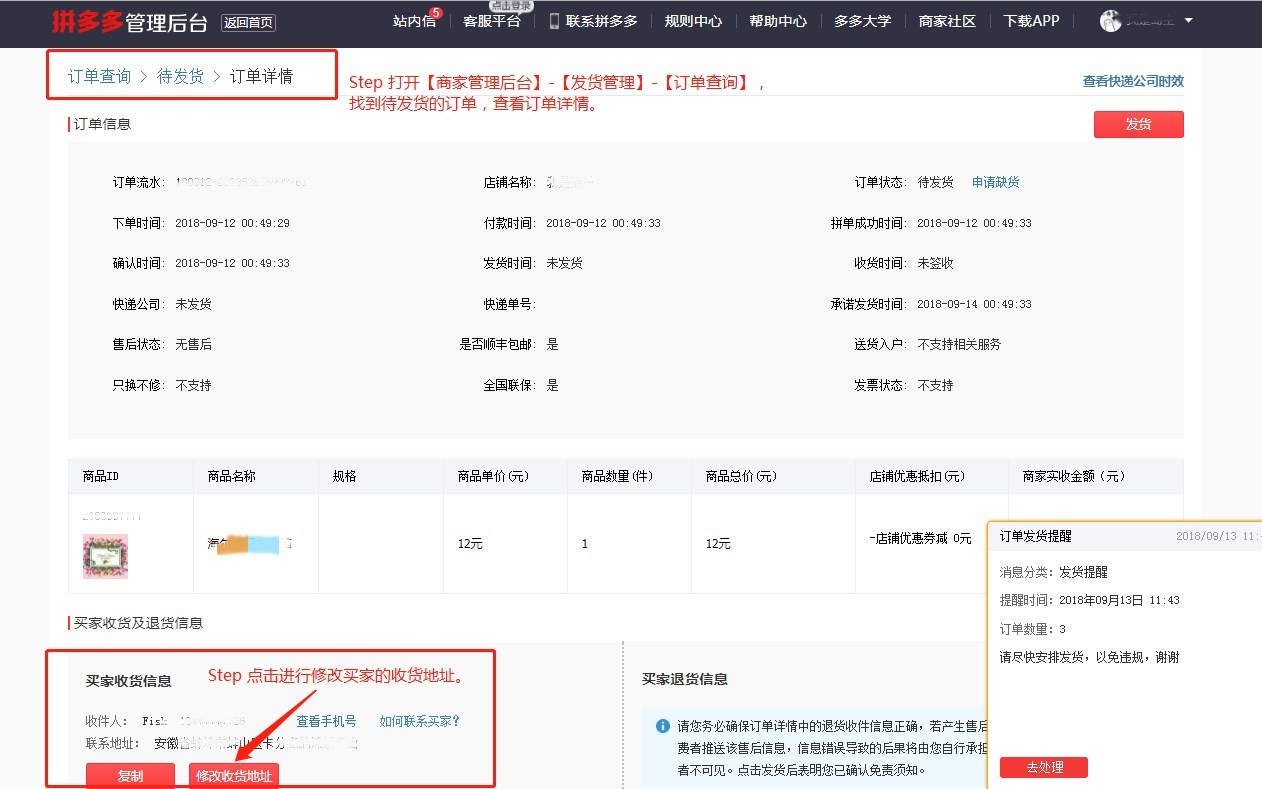The image size is (1262, 789).
Task: Click the 店铺优惠抵扣(元) column header
Action: [917, 477]
